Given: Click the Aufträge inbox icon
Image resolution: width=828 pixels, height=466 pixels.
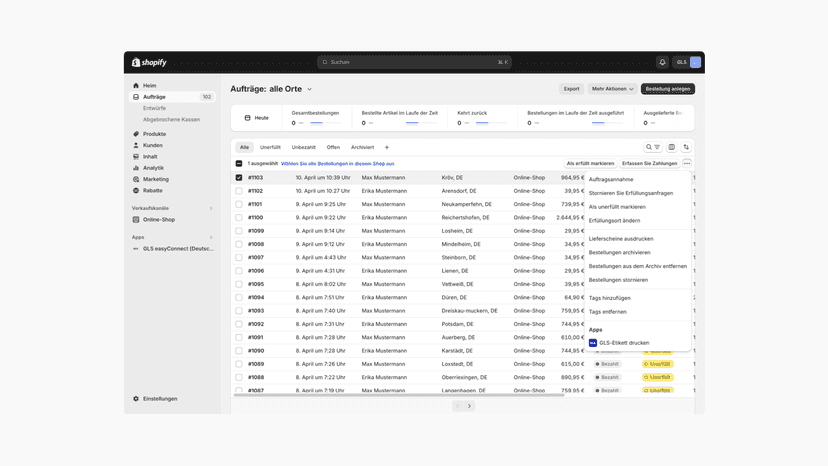Looking at the screenshot, I should coord(136,97).
